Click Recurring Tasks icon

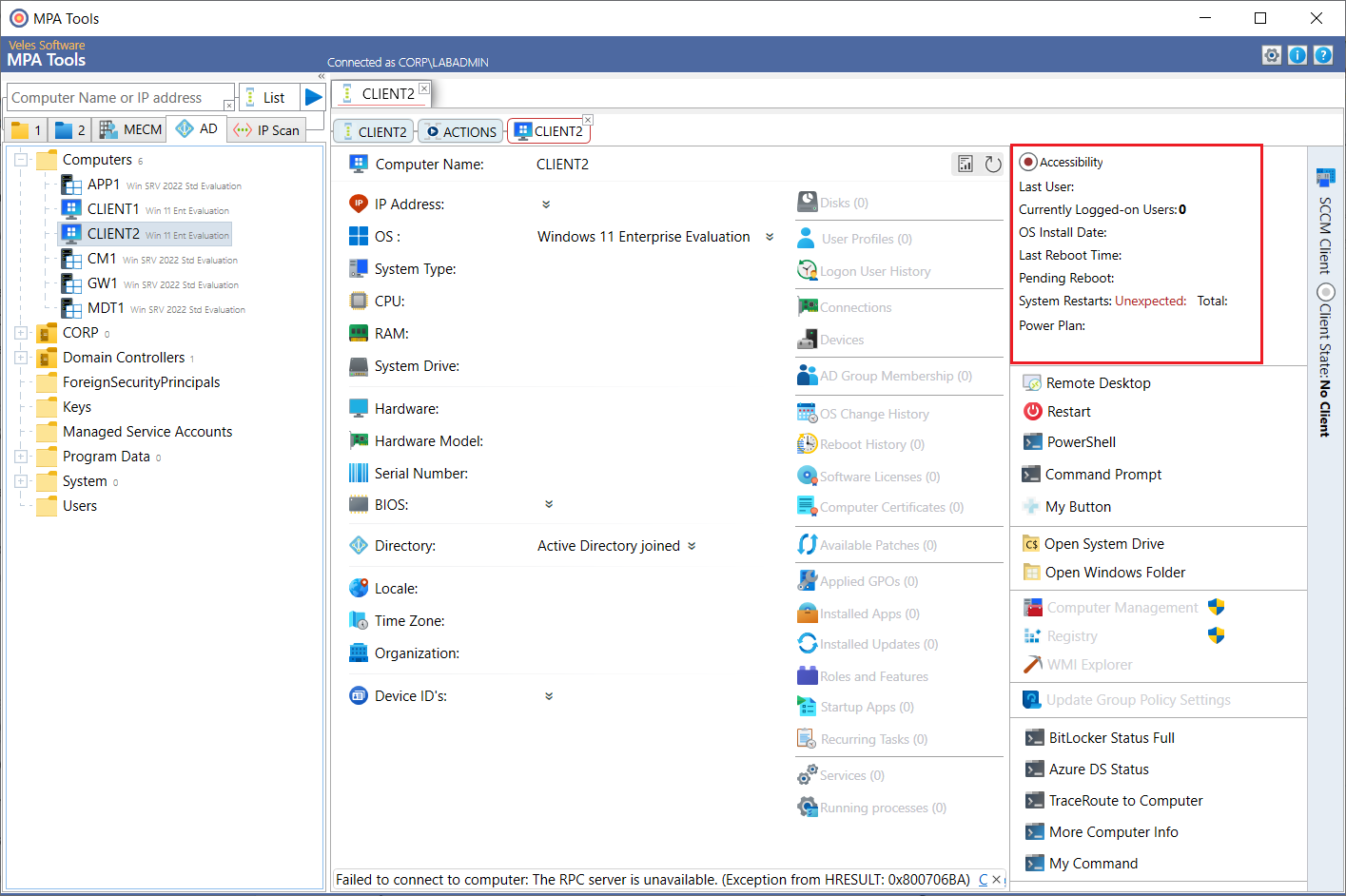pyautogui.click(x=807, y=738)
